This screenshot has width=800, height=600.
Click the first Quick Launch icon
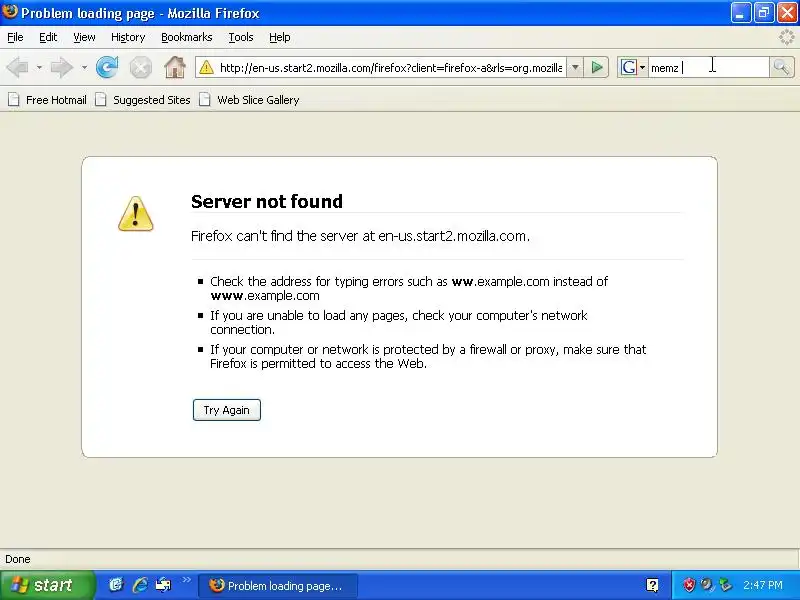pos(116,585)
